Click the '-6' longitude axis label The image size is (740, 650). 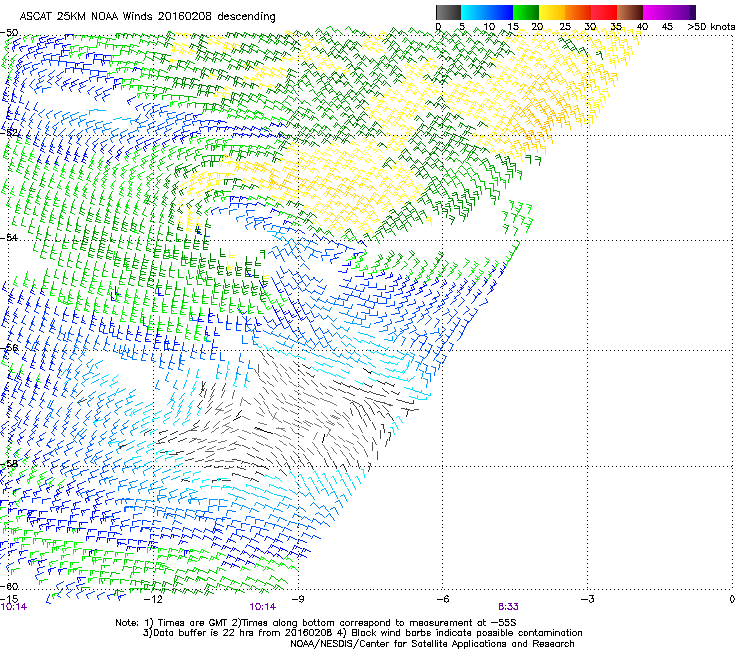[443, 599]
